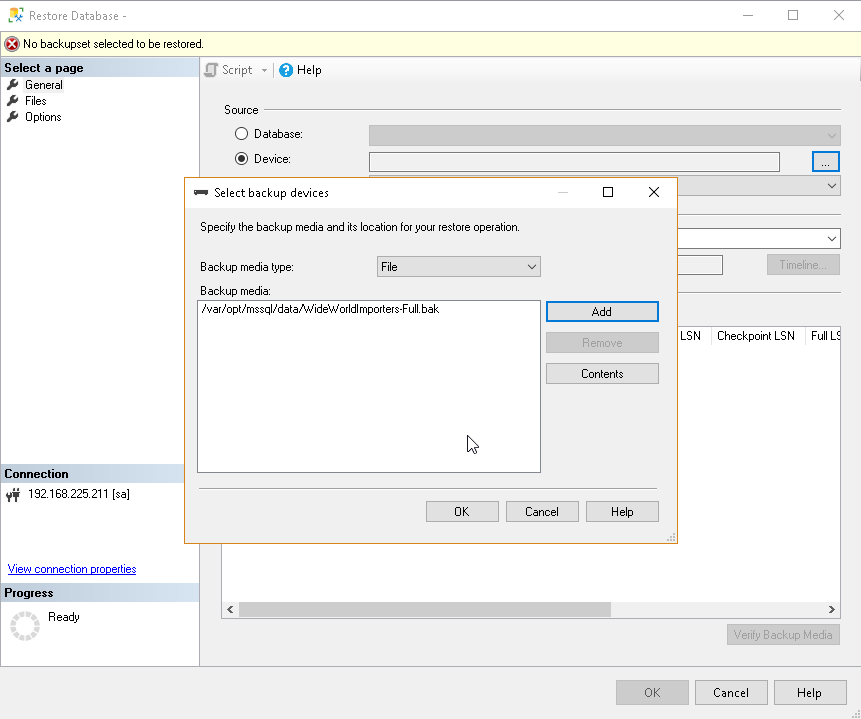The image size is (861, 719).
Task: Expand the dropdown below the Device field
Action: click(x=832, y=186)
